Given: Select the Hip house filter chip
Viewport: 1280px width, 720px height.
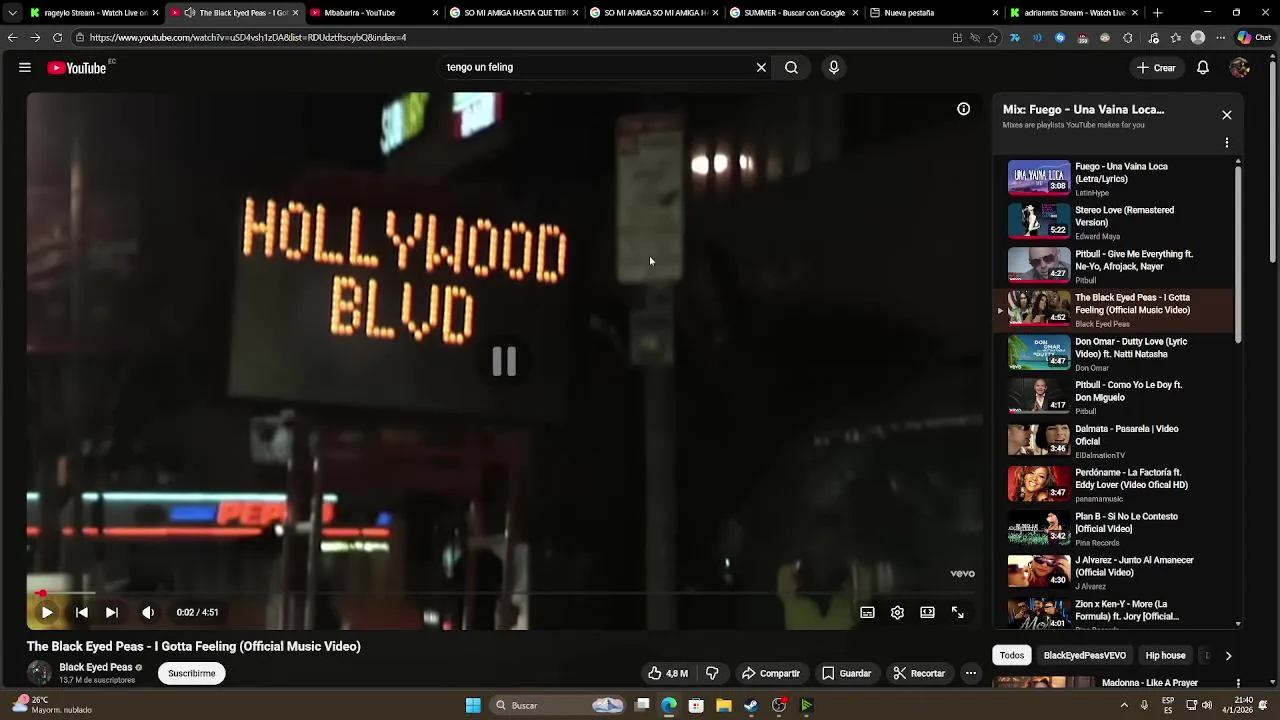Looking at the screenshot, I should click(1166, 656).
